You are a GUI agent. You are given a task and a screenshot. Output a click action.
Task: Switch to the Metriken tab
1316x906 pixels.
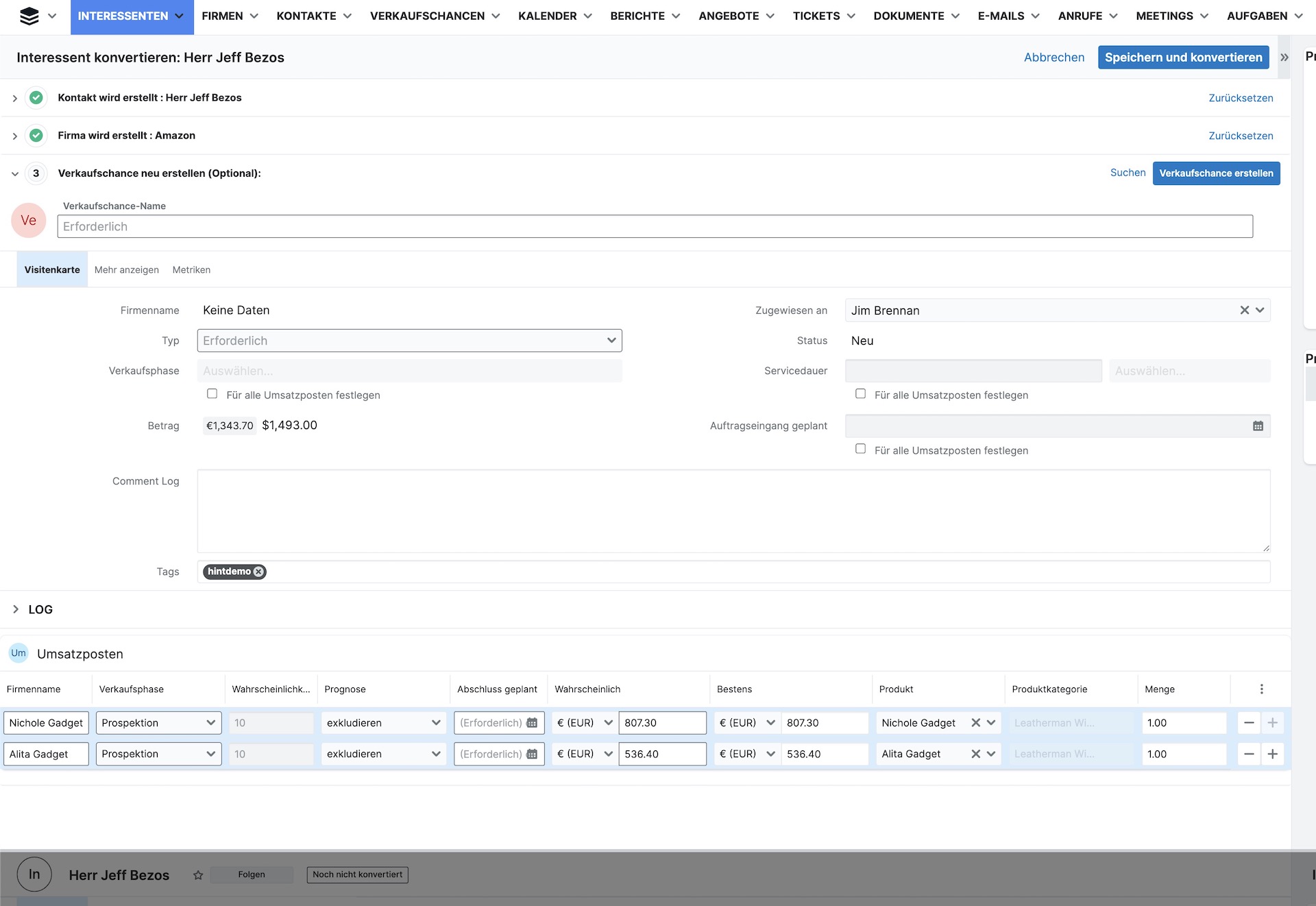click(191, 270)
